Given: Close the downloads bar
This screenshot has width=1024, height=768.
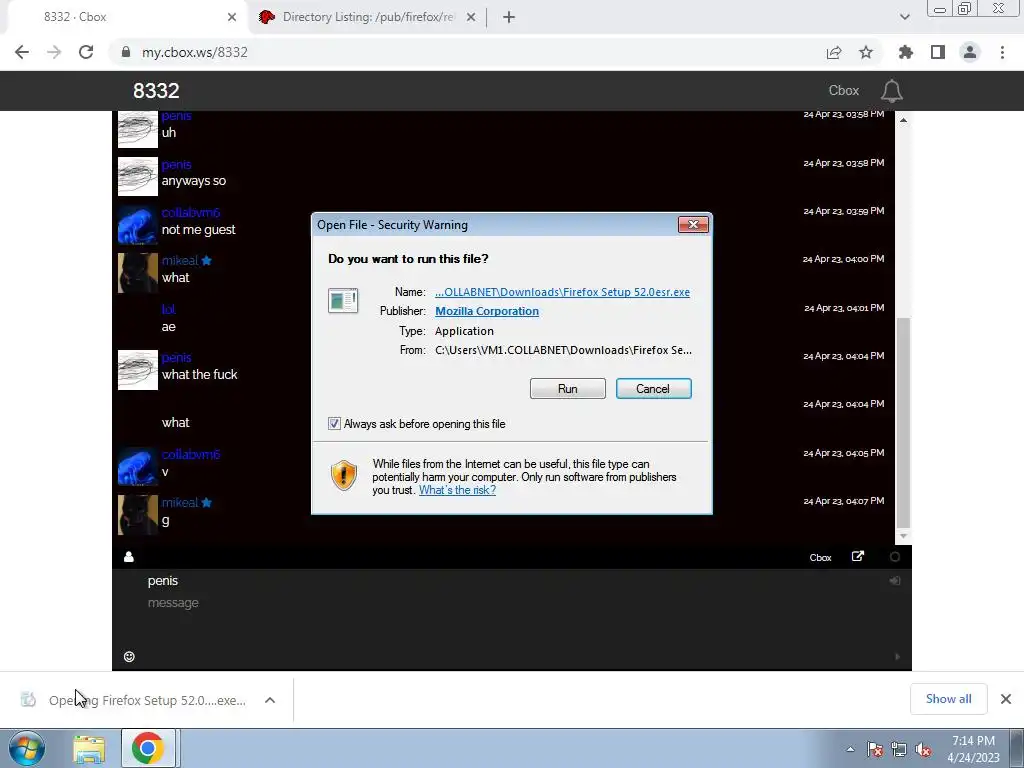Looking at the screenshot, I should pos(1006,699).
